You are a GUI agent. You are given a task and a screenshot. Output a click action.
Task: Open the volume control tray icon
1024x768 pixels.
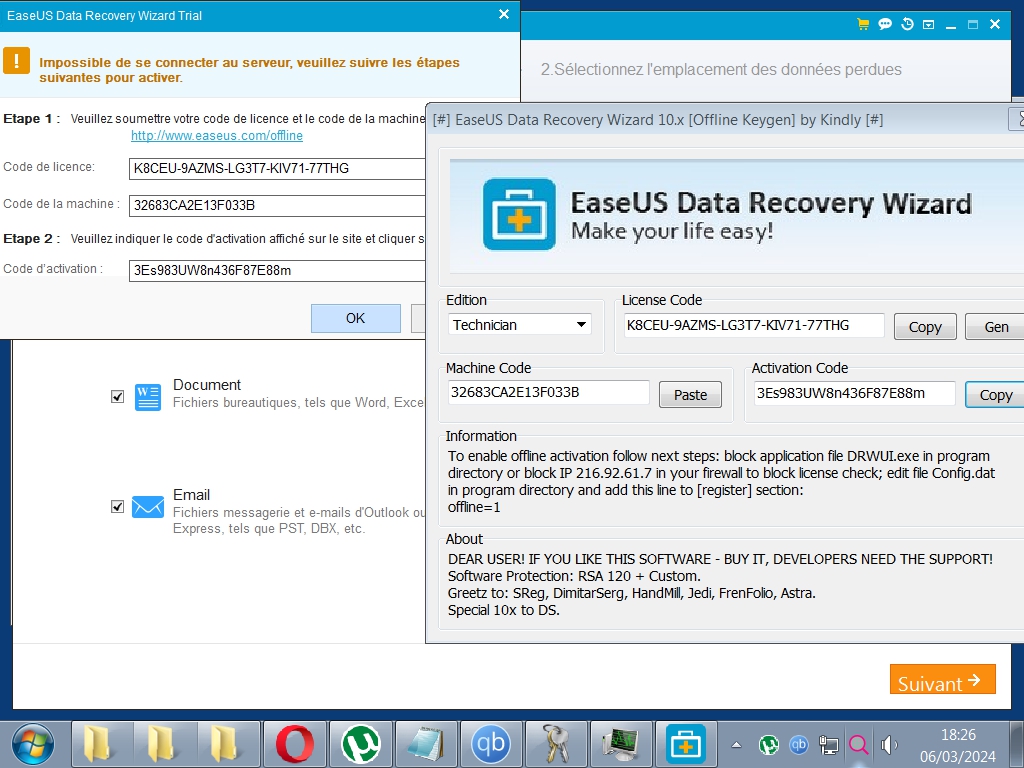click(889, 744)
